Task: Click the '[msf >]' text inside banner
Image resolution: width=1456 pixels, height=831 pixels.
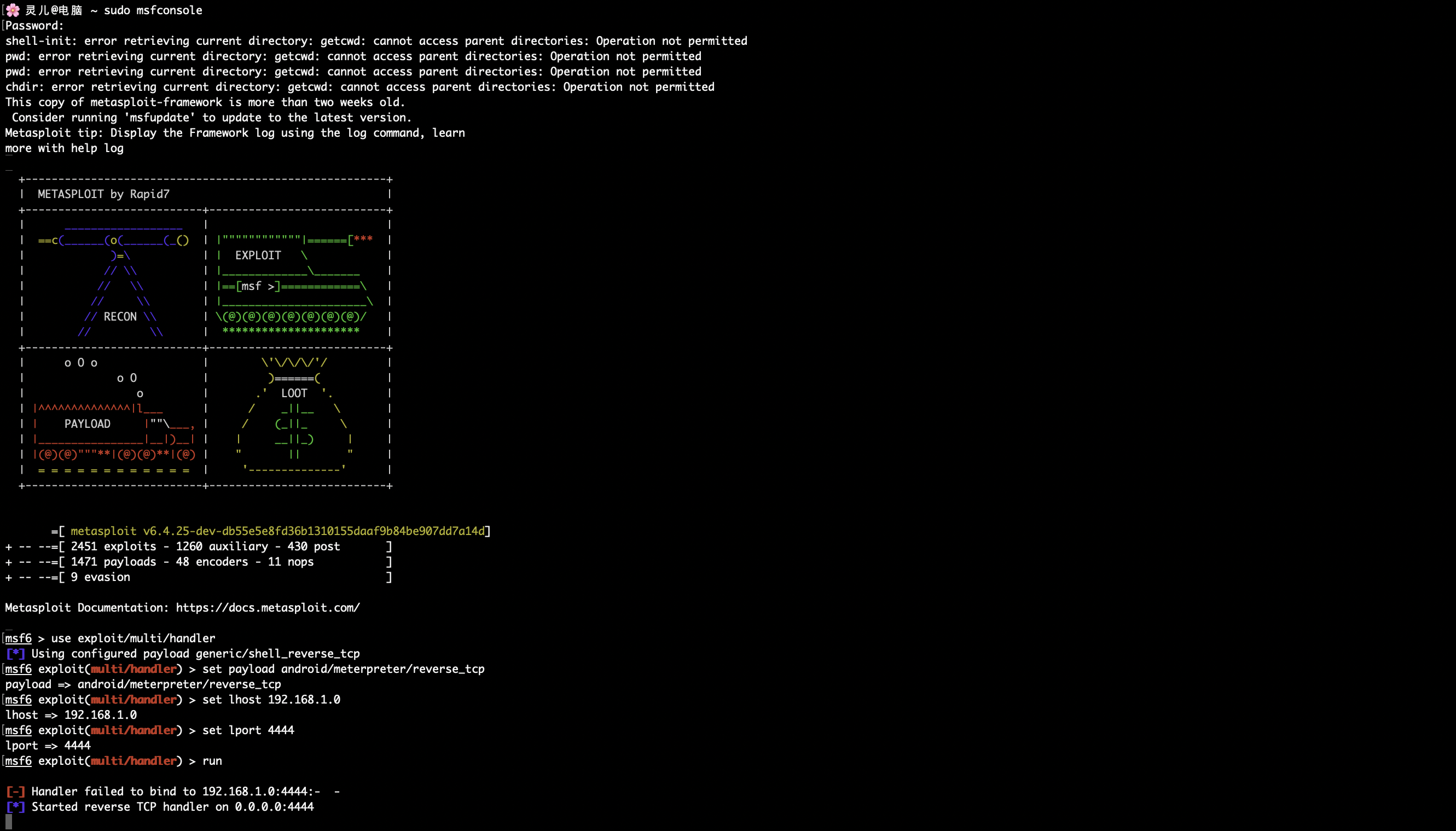Action: pos(258,286)
